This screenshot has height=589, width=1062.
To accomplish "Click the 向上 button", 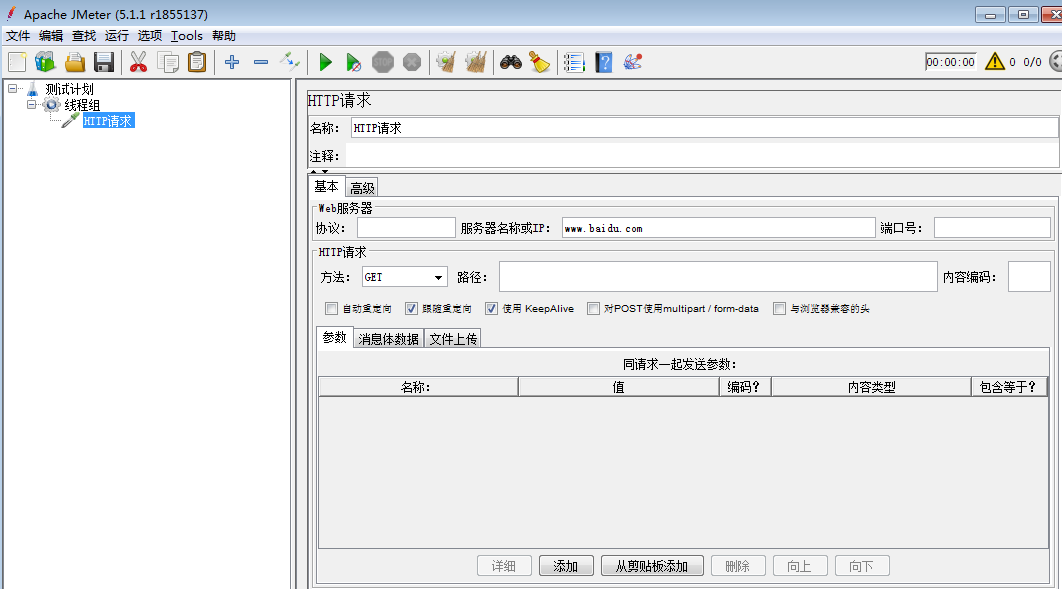I will coord(800,566).
